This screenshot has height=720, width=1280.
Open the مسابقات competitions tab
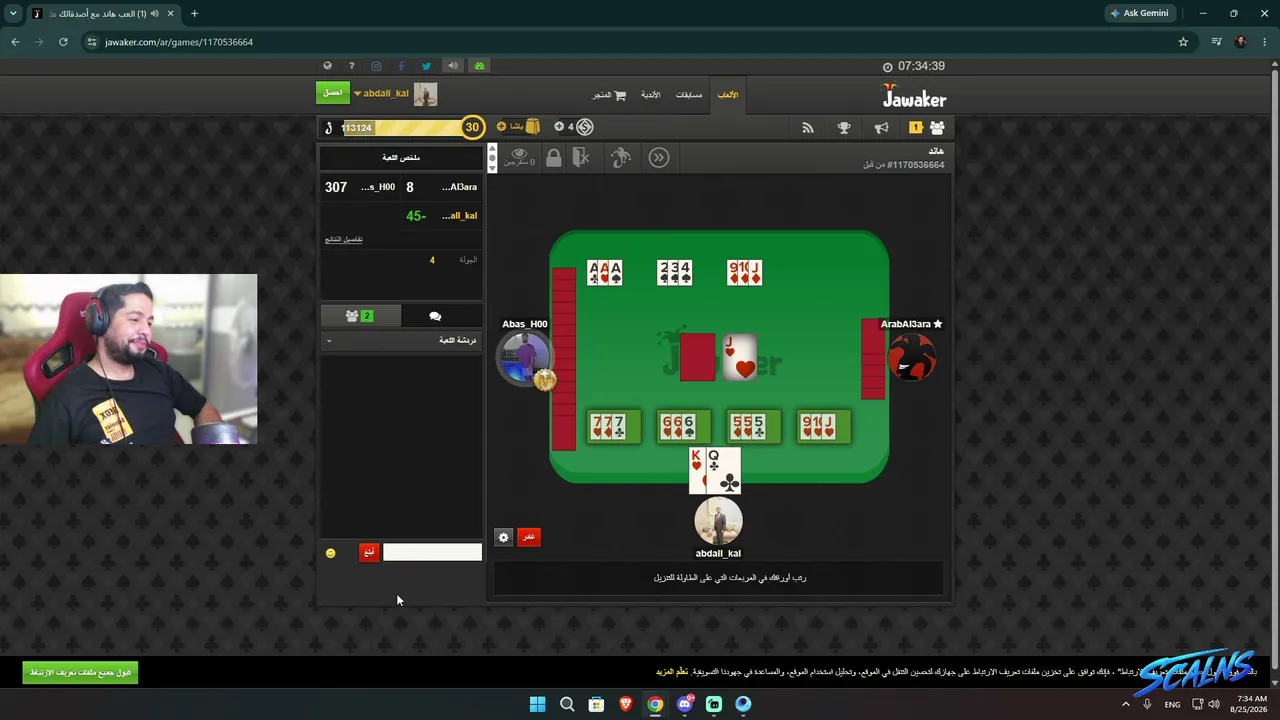tap(689, 95)
